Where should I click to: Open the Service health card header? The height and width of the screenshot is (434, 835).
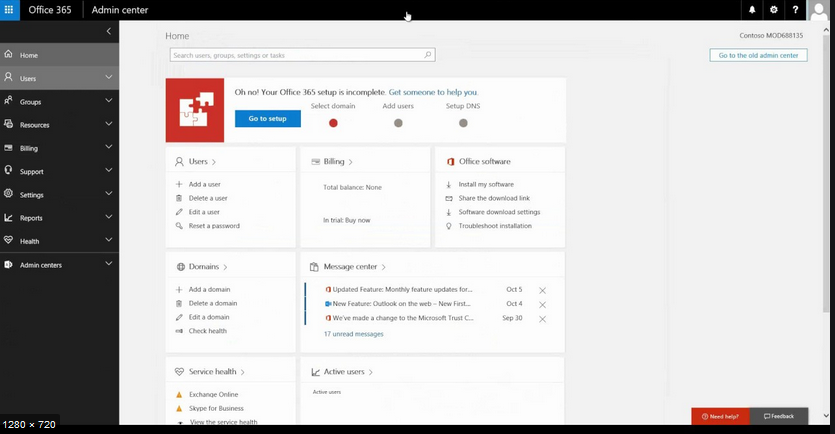[210, 372]
